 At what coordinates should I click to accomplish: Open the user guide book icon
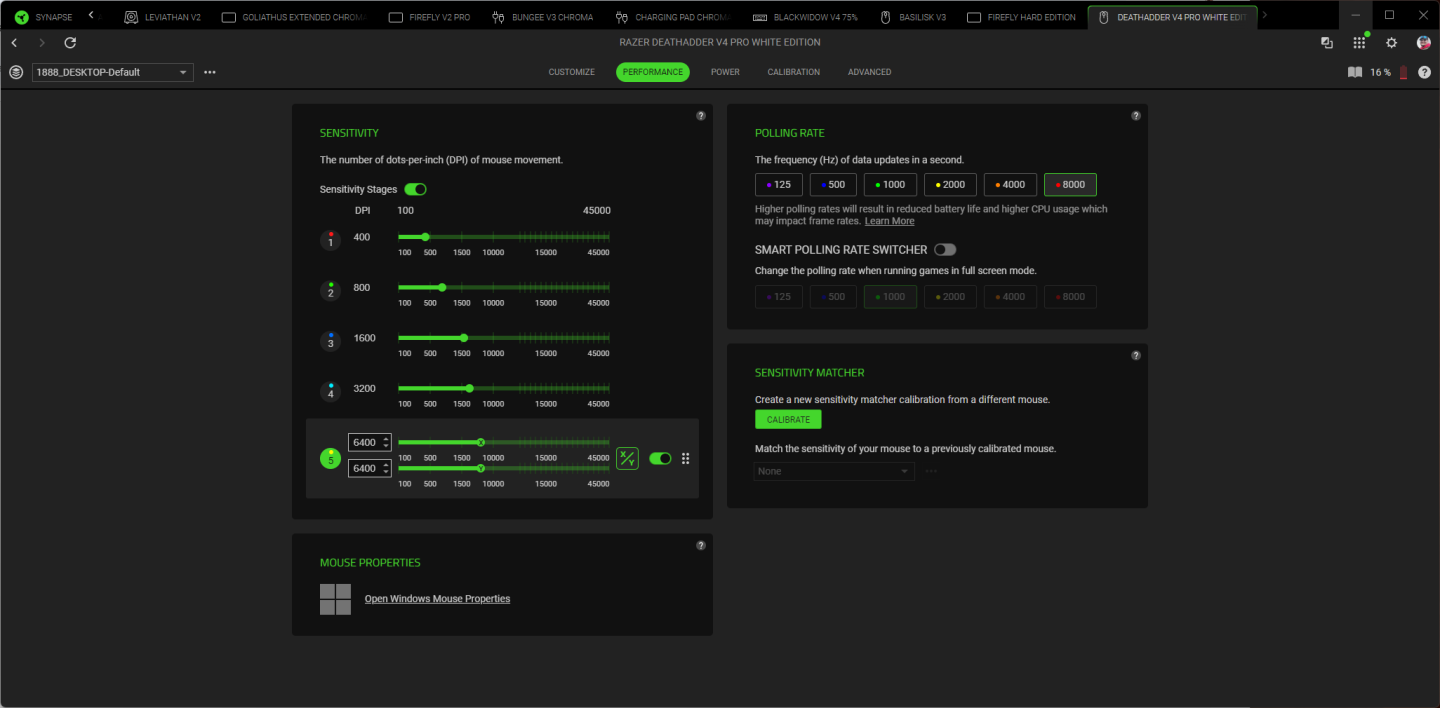(x=1355, y=72)
